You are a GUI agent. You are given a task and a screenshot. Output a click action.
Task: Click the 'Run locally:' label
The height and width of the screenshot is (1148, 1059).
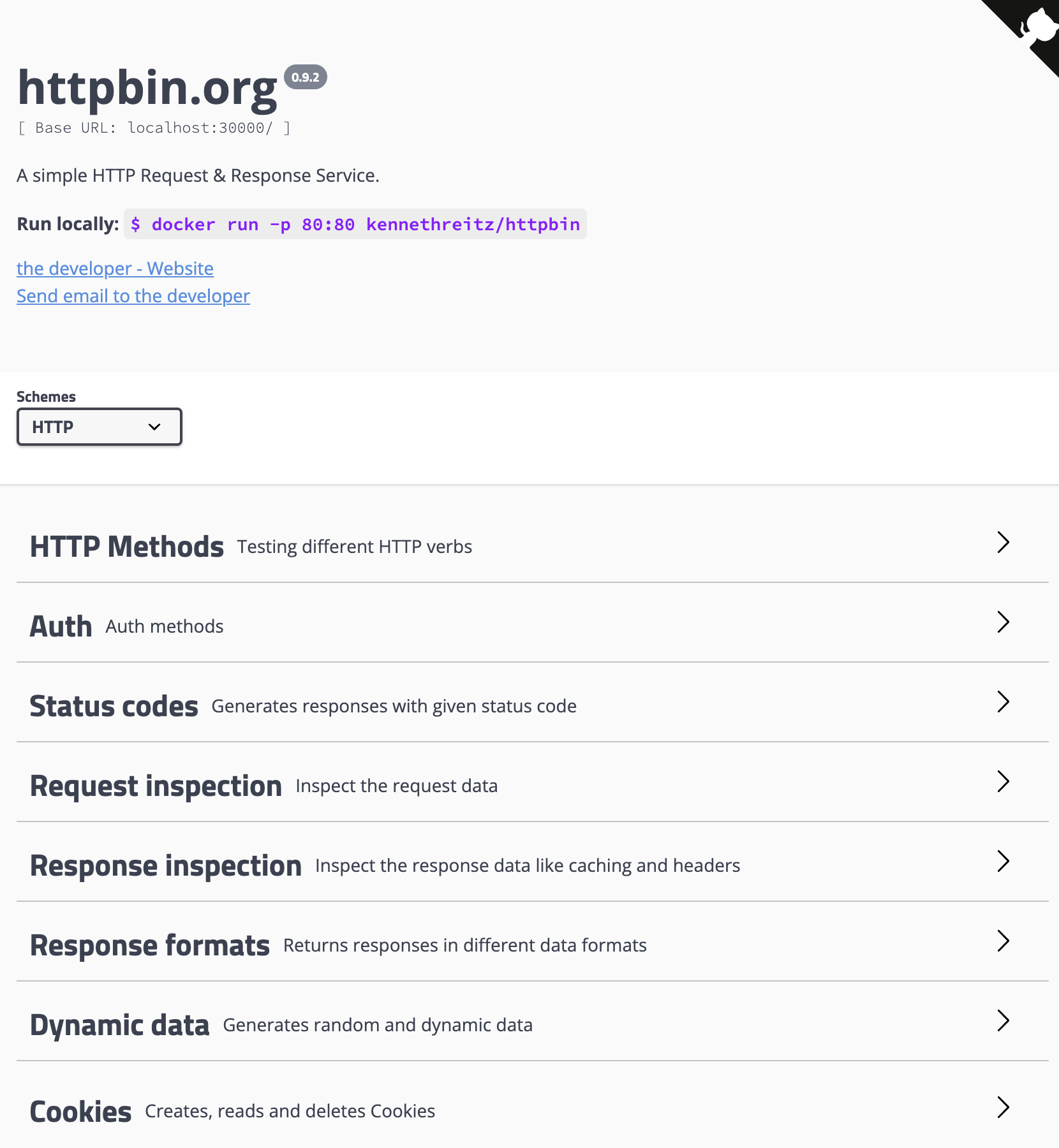coord(68,224)
